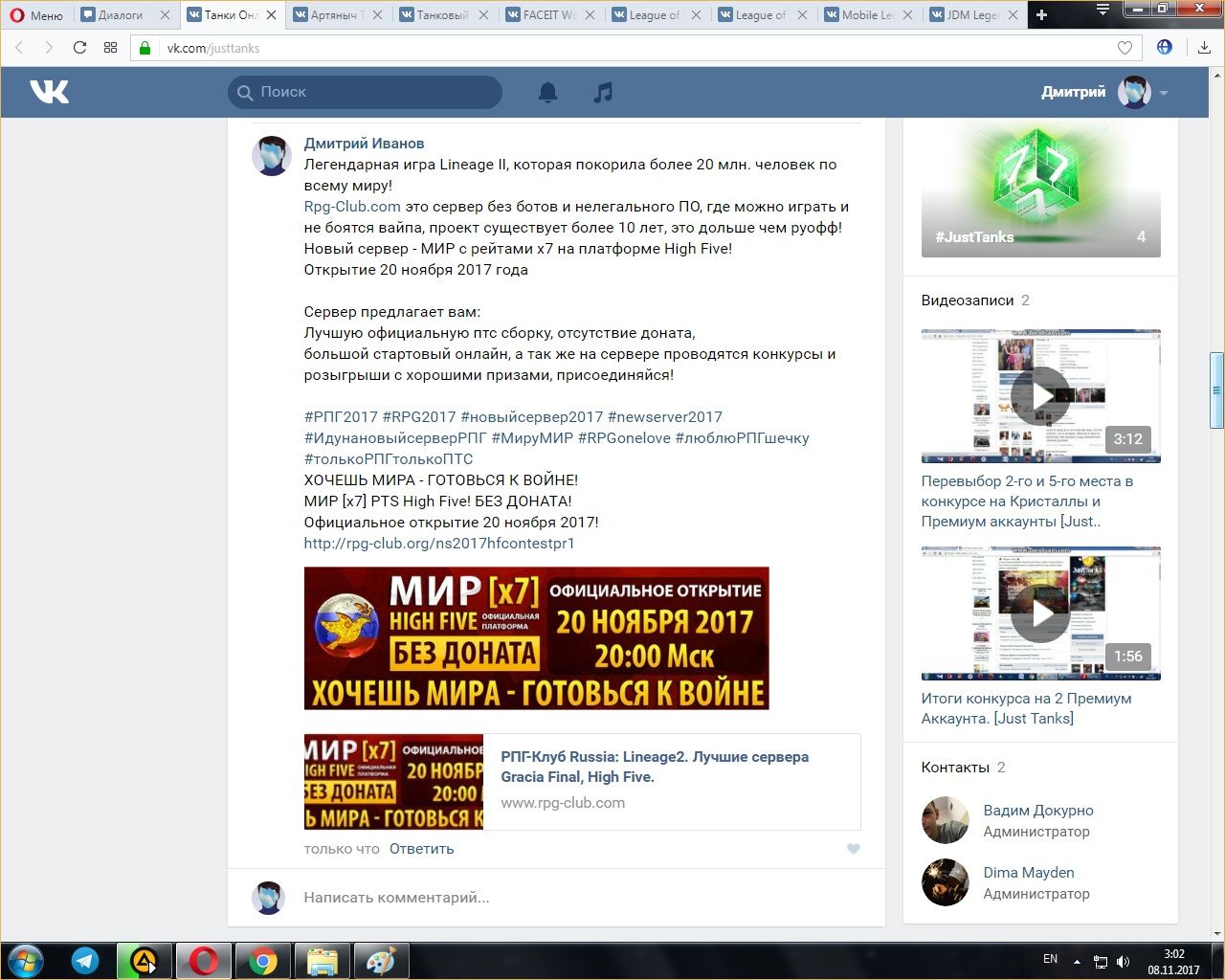Image resolution: width=1225 pixels, height=980 pixels.
Task: Close the Mobile Le tab
Action: point(908,14)
